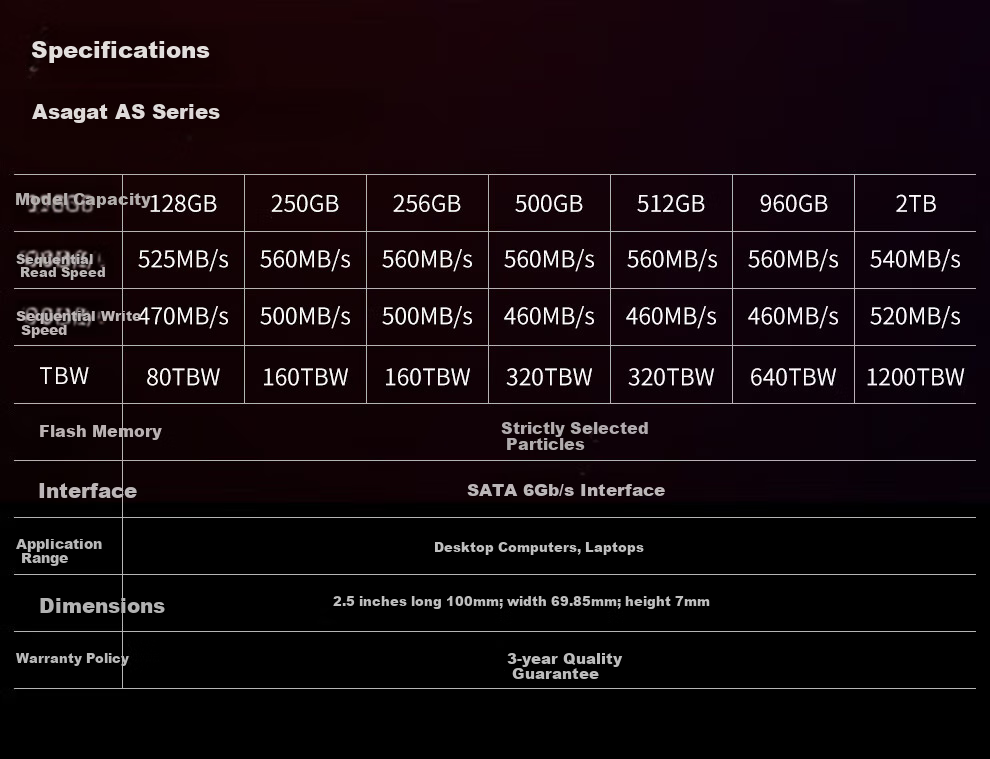Viewport: 990px width, 759px height.
Task: Select the Sequential Read Speed row label
Action: coord(61,266)
